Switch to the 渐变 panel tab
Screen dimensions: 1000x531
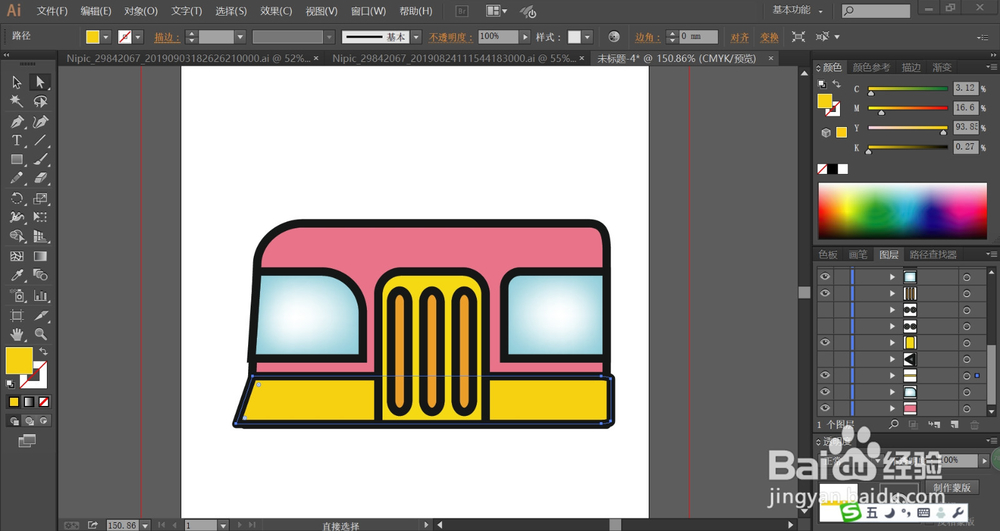point(942,67)
